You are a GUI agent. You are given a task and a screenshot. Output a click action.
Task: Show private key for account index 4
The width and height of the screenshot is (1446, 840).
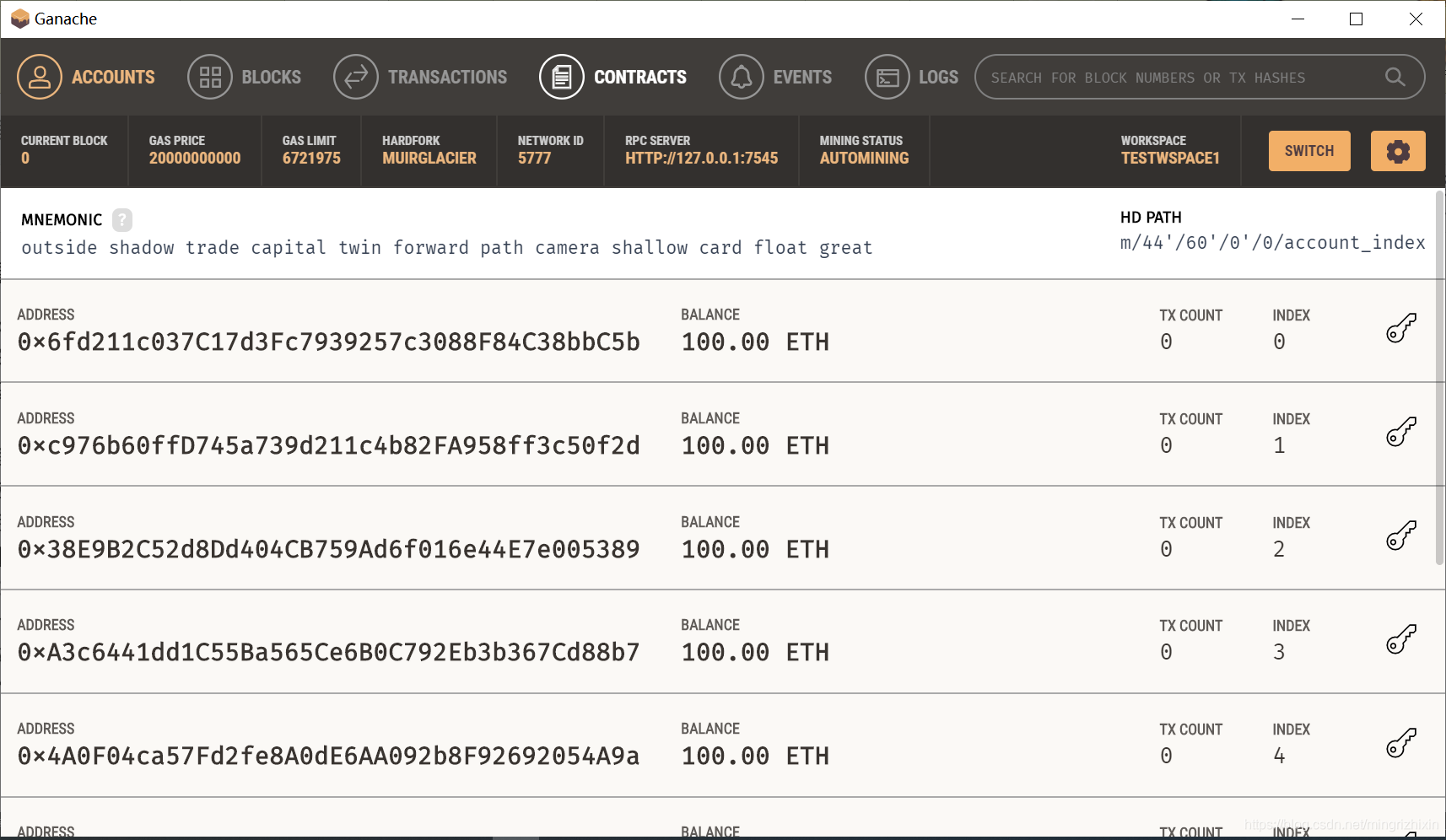[x=1401, y=743]
